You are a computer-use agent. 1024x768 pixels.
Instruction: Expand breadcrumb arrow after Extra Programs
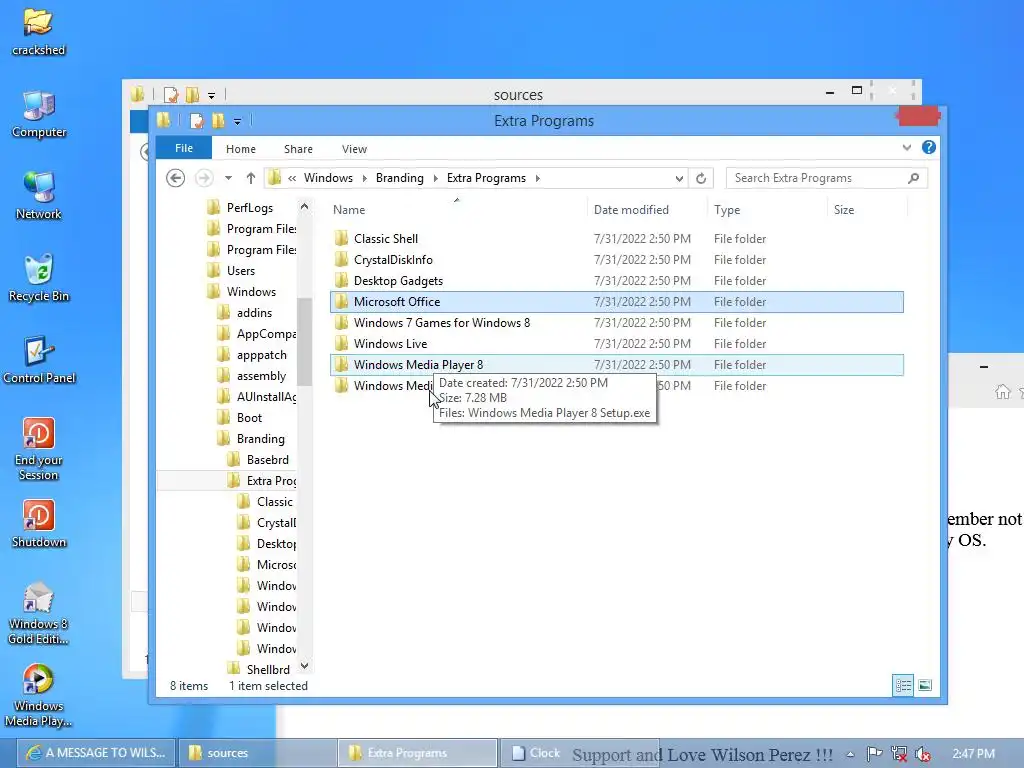click(537, 178)
